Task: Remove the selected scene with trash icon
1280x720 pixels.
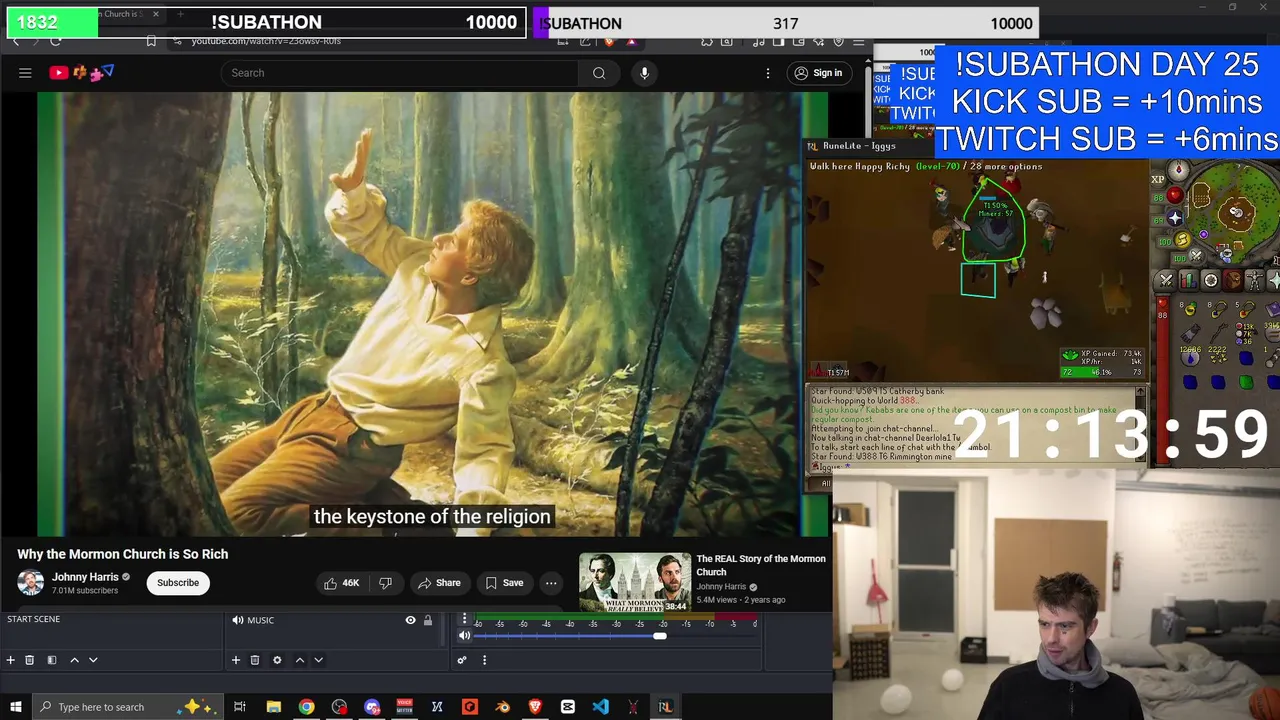Action: click(29, 660)
